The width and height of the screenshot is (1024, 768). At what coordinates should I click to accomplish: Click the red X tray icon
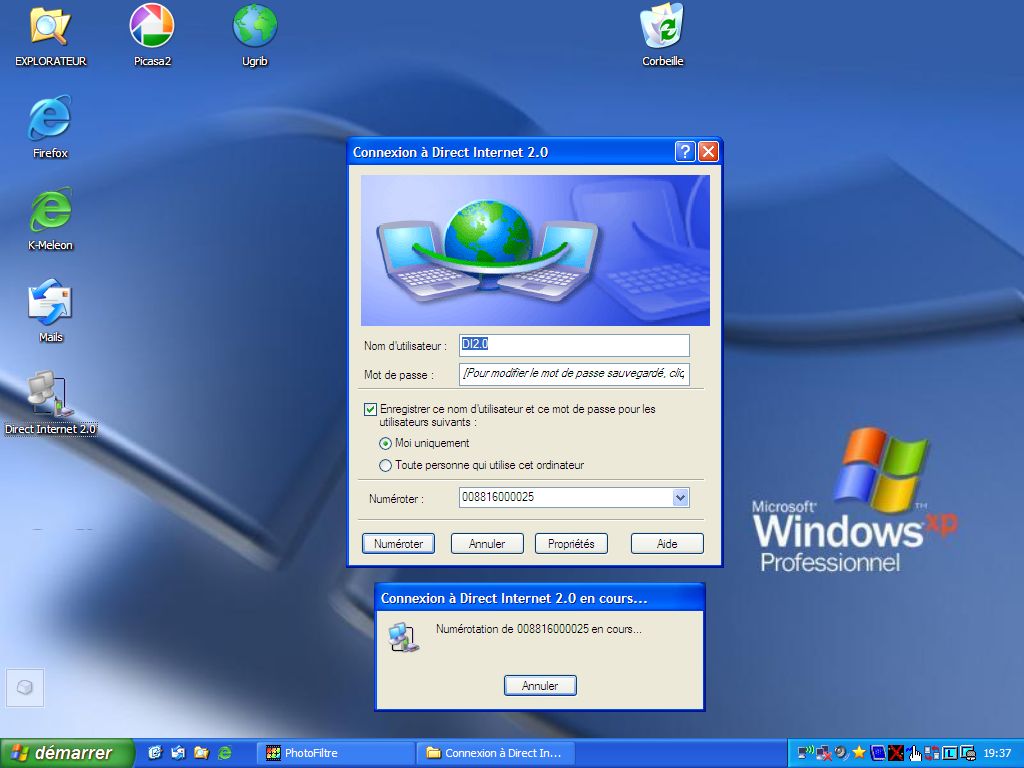click(x=895, y=753)
